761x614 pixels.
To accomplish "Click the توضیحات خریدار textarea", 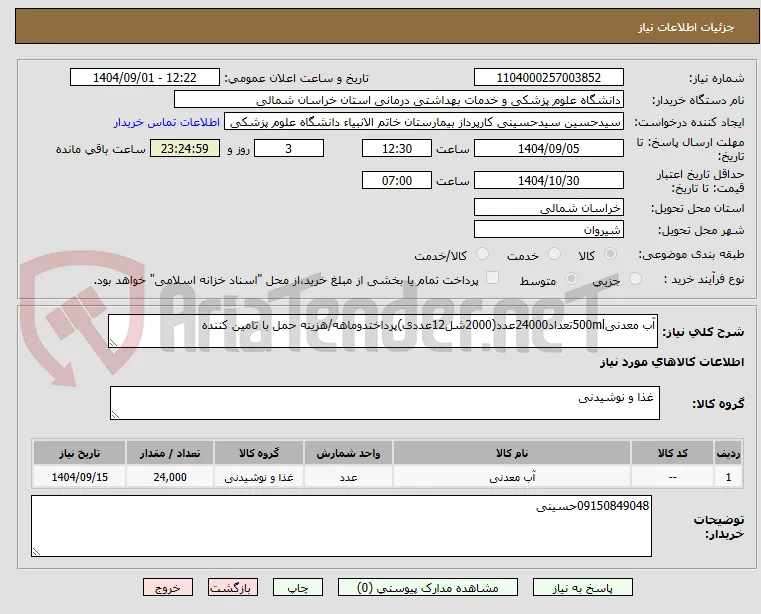I will coord(341,526).
